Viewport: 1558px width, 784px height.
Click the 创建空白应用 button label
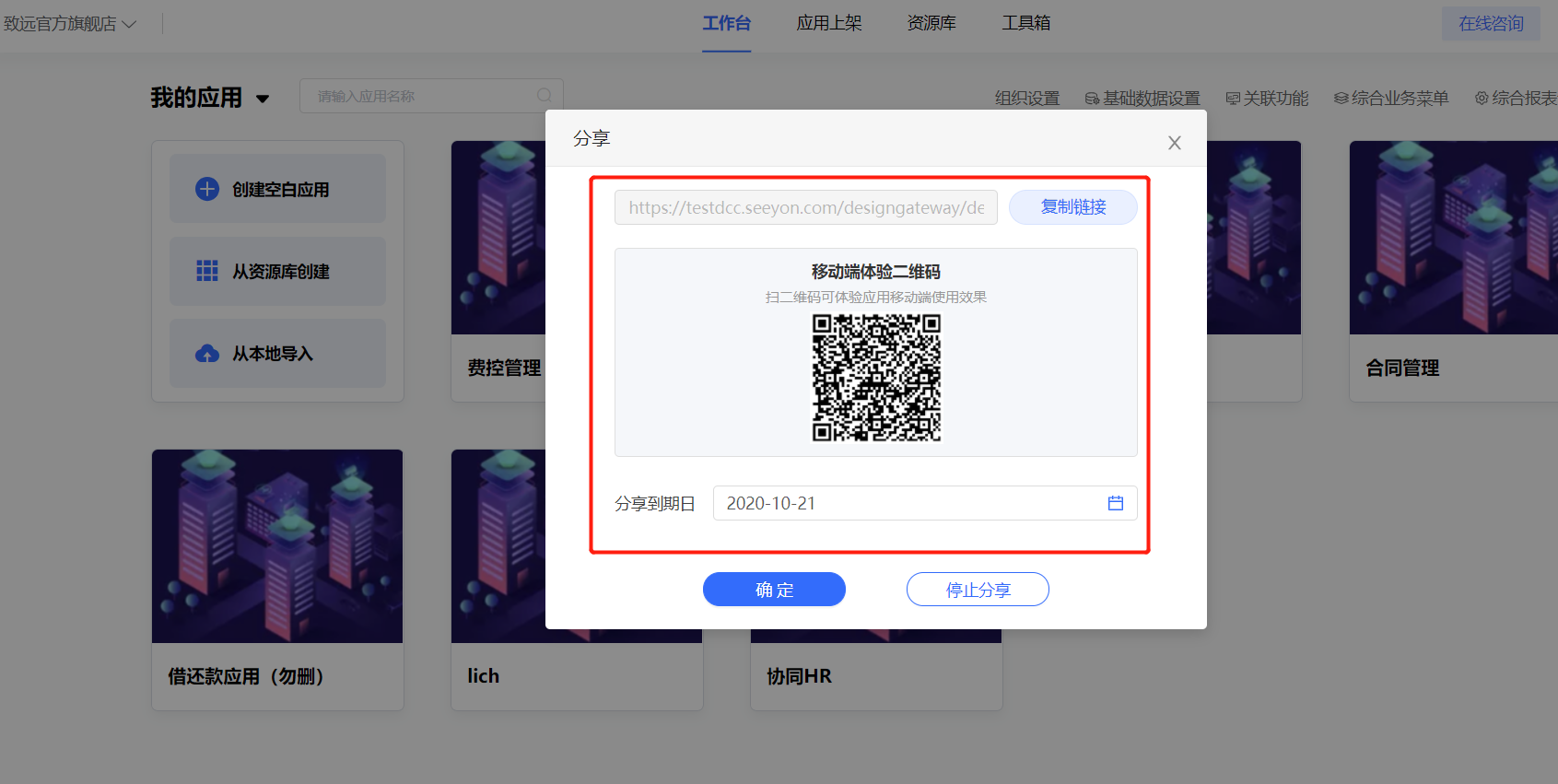coord(281,190)
